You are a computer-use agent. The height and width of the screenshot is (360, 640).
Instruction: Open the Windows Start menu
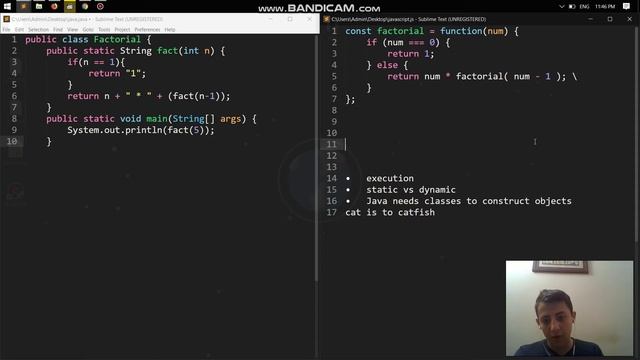(x=7, y=6)
